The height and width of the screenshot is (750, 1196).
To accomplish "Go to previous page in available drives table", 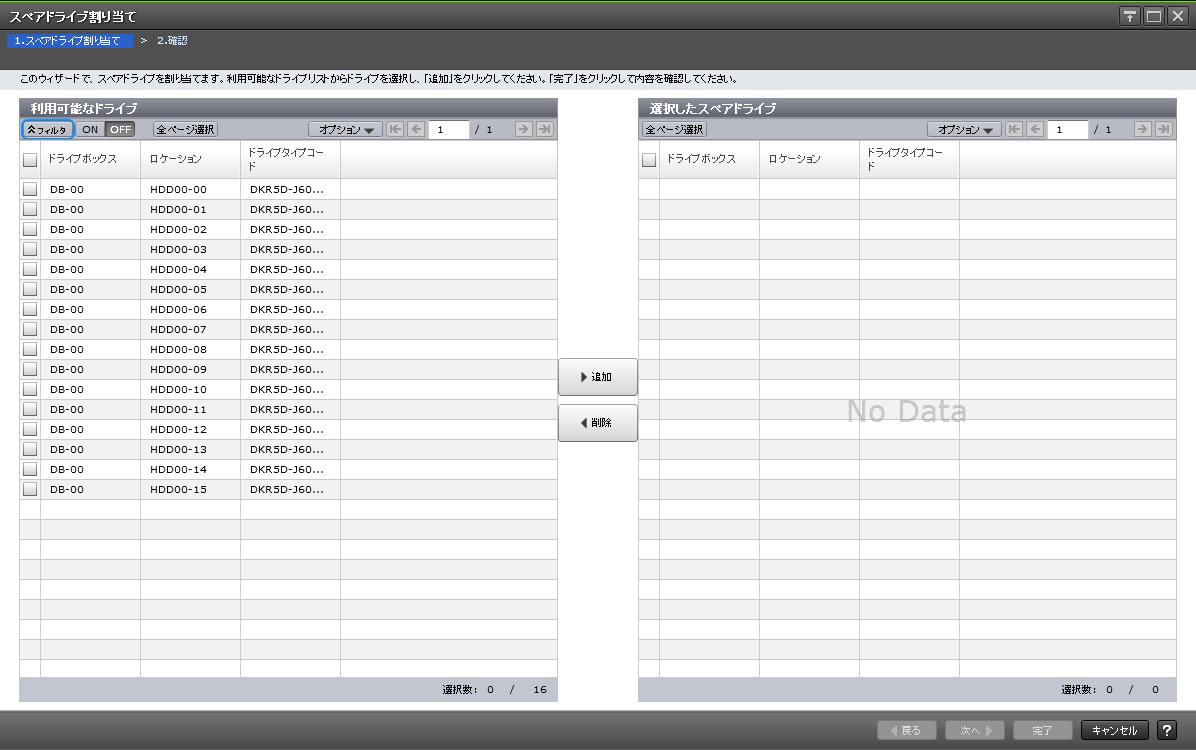I will click(x=416, y=129).
